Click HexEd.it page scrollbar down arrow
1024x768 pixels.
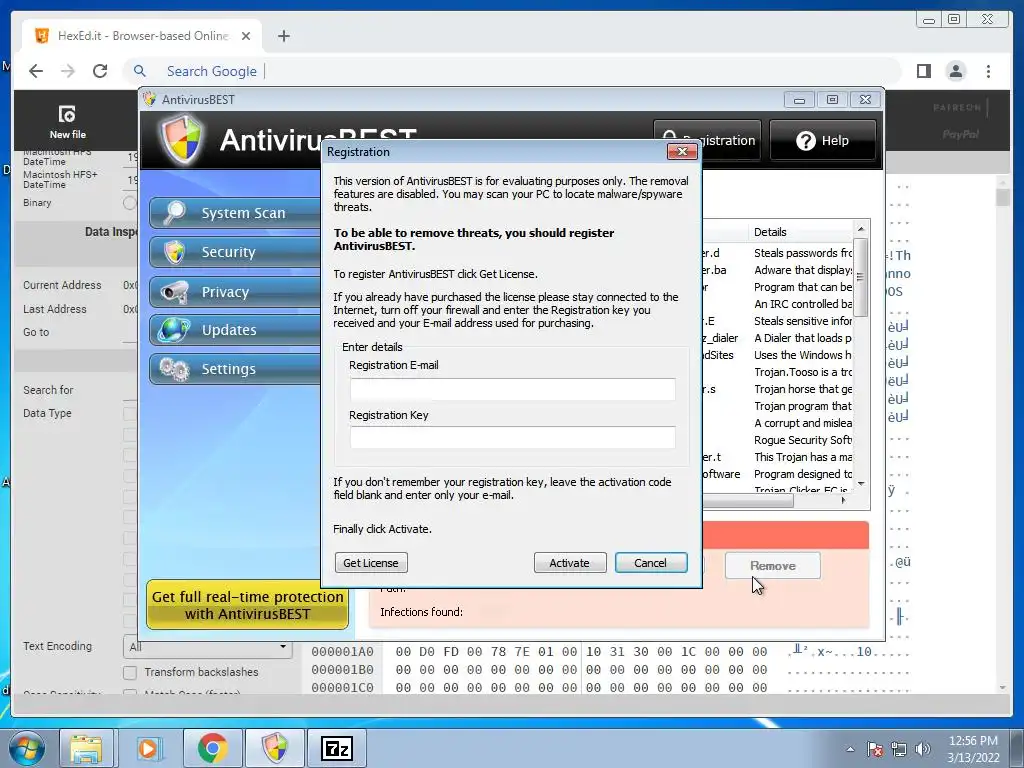1003,687
